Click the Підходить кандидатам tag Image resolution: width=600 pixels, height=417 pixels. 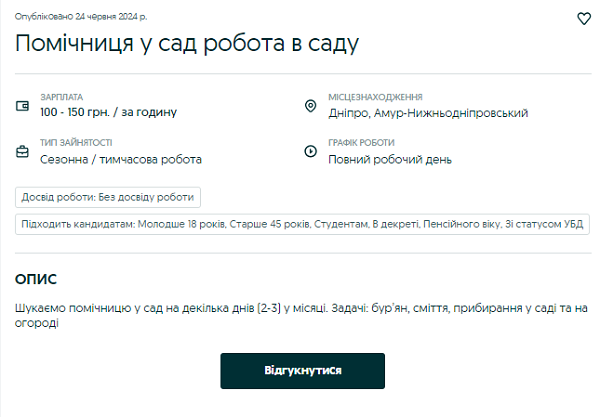click(302, 224)
